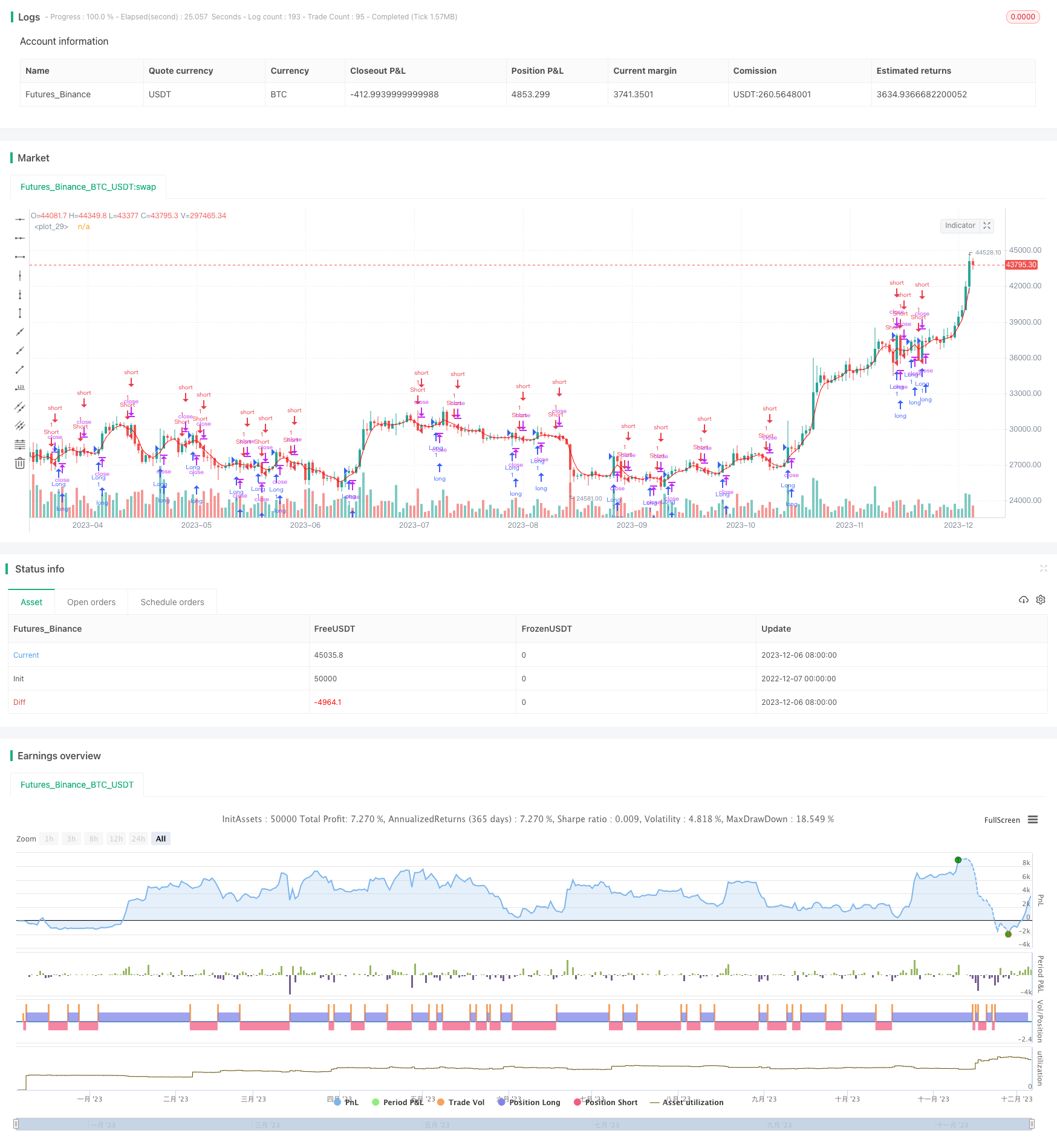The height and width of the screenshot is (1148, 1057).
Task: Open the chart hamburger menu in Earnings overview
Action: pos(1033,820)
